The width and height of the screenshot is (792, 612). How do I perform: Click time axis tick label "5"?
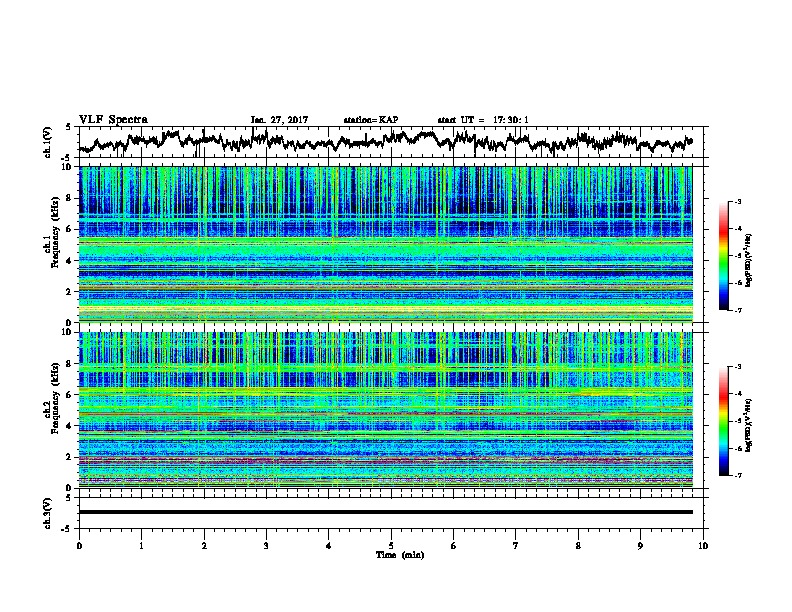(391, 546)
